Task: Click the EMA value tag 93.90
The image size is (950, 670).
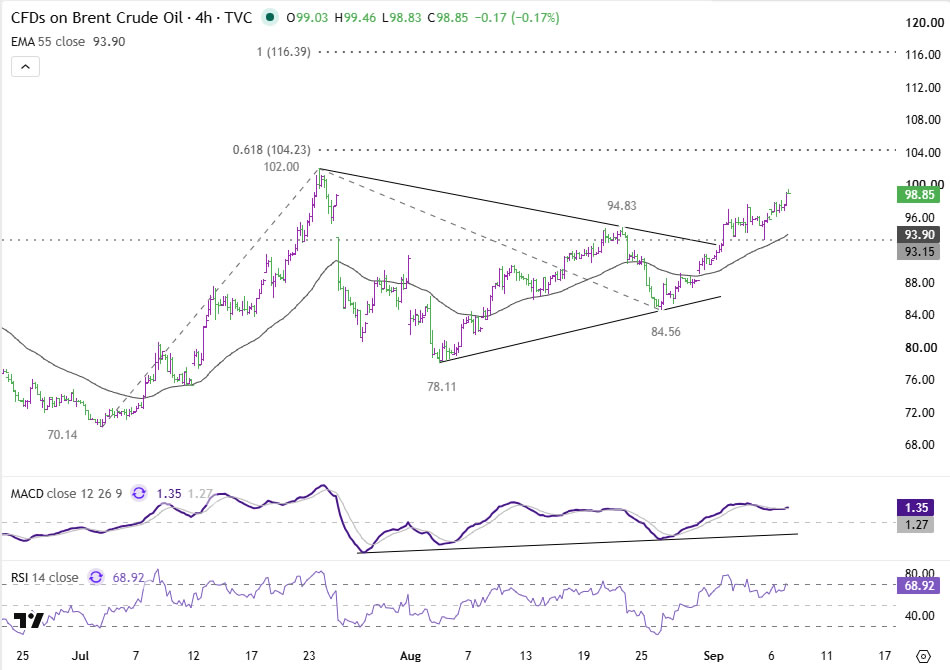Action: coord(918,234)
